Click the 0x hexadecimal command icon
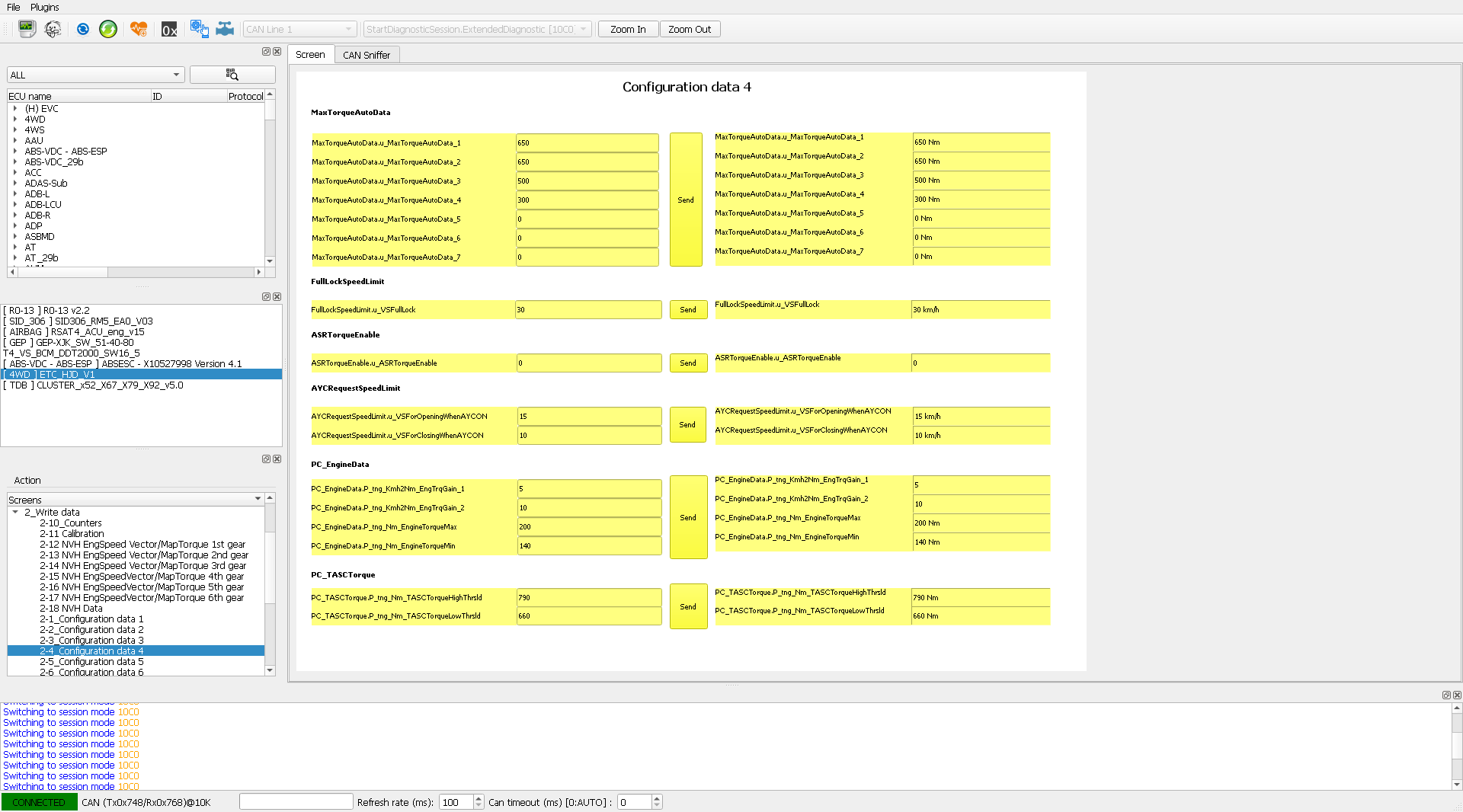 169,29
